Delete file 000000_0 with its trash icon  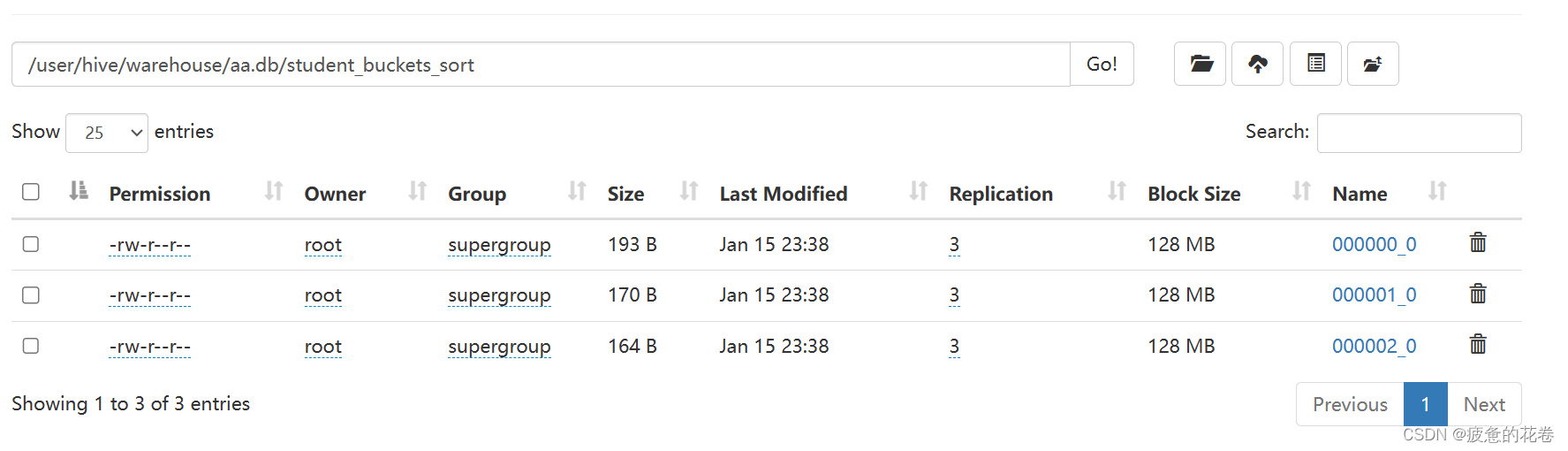(x=1477, y=243)
